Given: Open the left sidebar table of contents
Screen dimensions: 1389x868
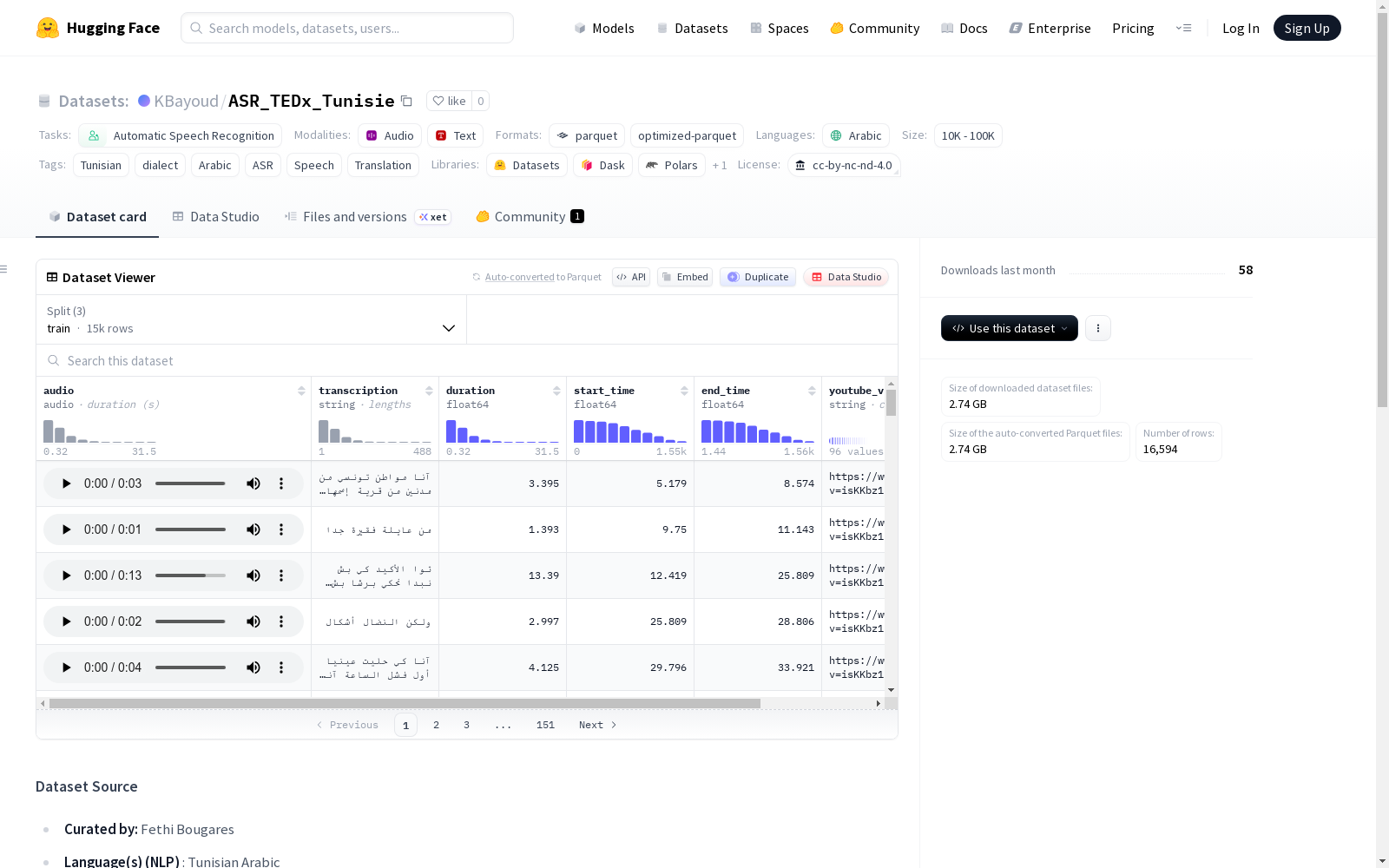Looking at the screenshot, I should tap(3, 269).
